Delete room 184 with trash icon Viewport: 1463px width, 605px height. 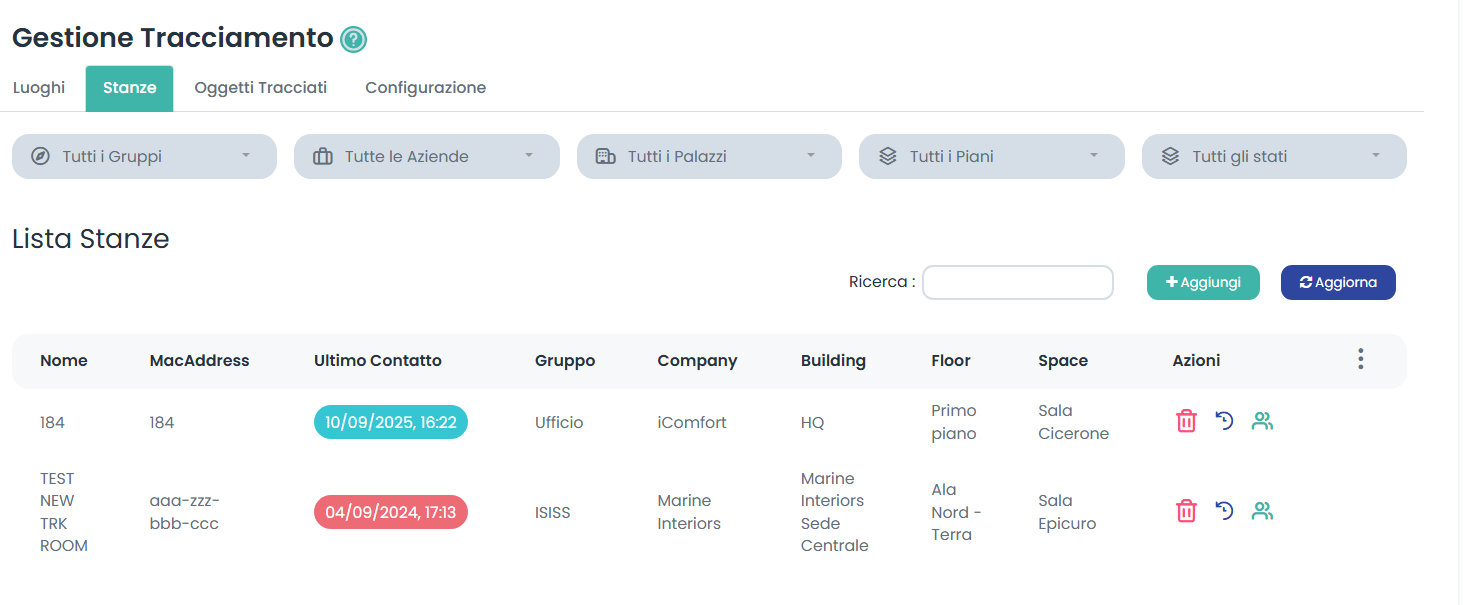1186,421
